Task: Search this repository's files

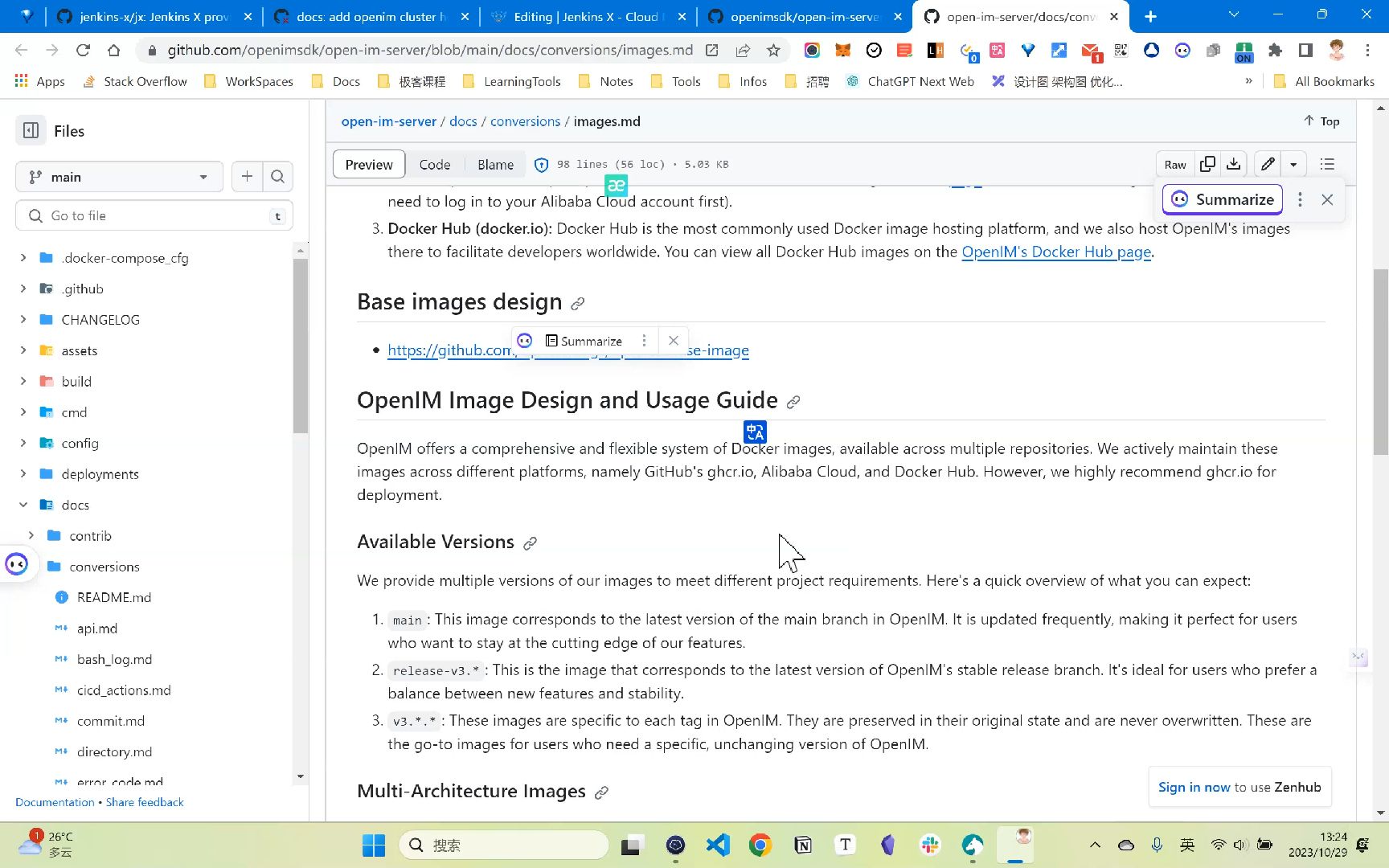Action: point(277,177)
